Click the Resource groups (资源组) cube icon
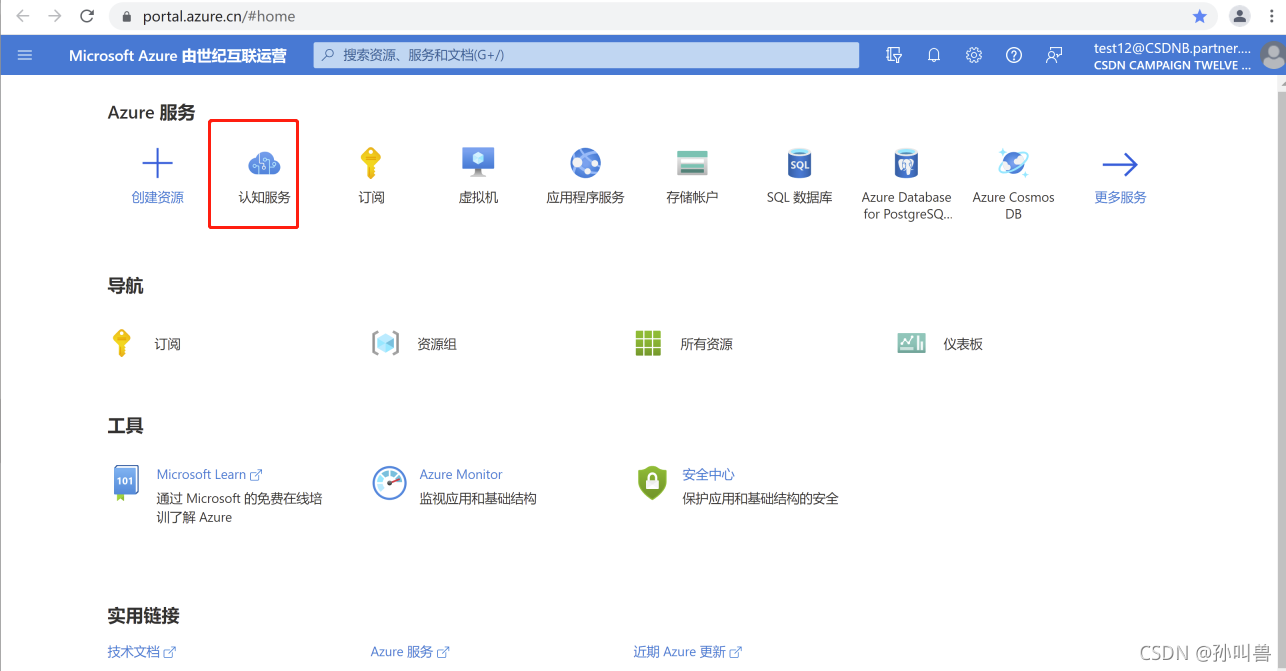 tap(385, 343)
